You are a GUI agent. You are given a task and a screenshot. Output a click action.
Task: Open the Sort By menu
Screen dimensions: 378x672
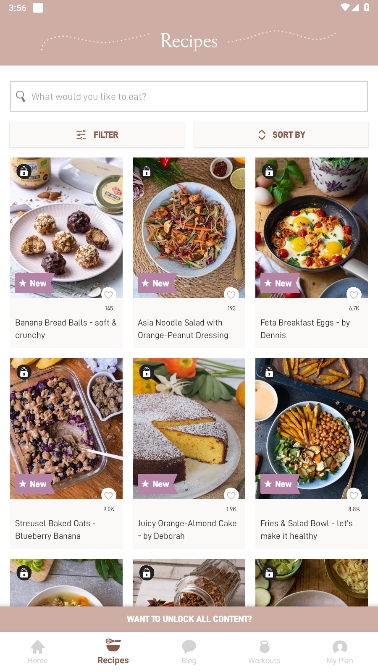click(281, 135)
